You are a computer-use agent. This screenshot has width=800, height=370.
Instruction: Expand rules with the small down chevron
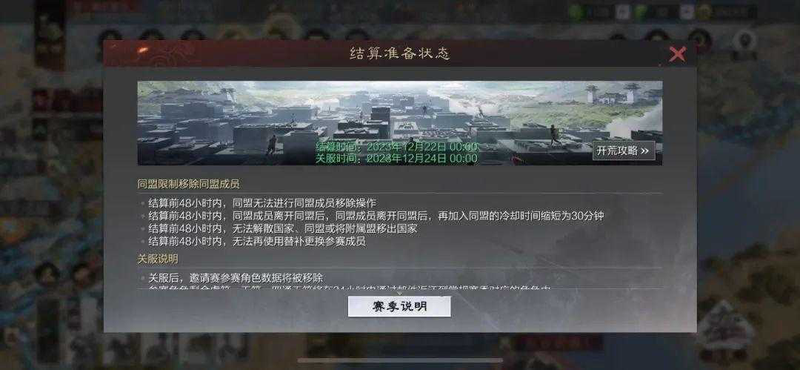[399, 293]
